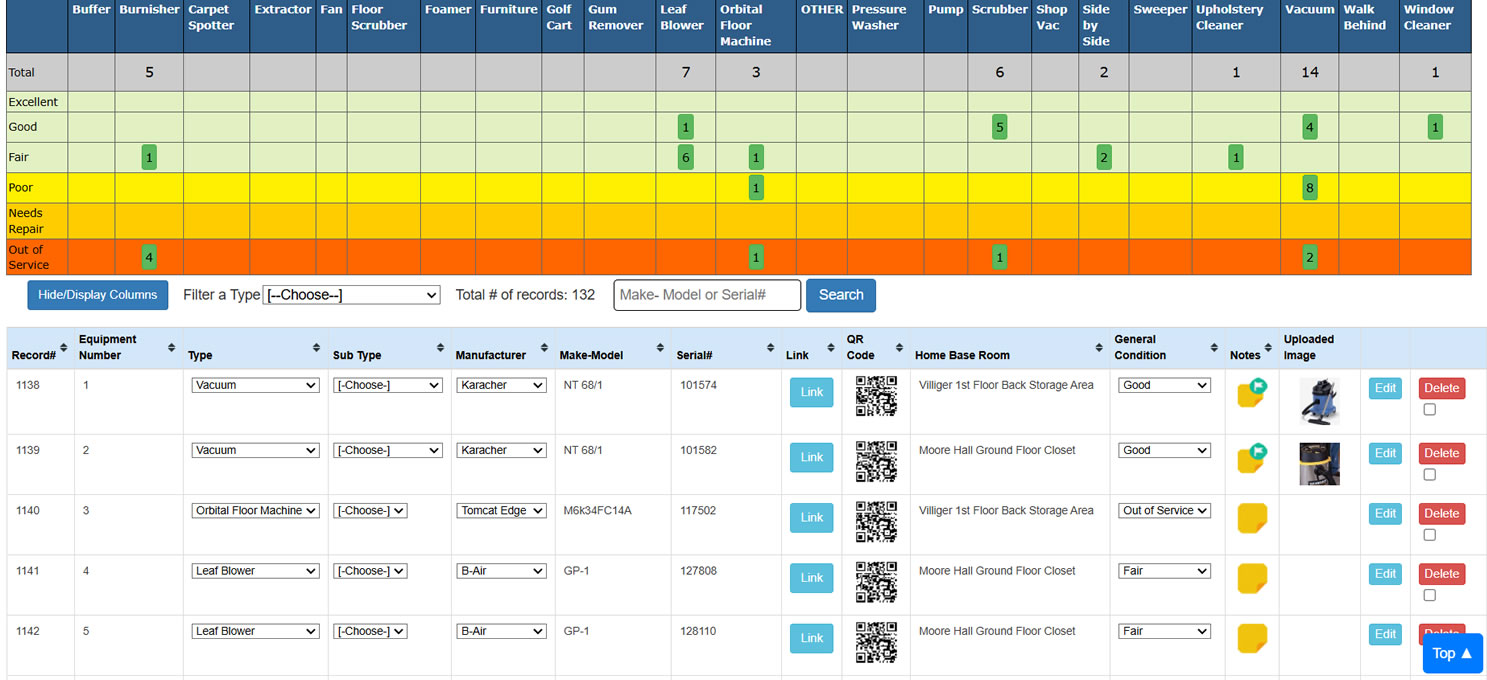Click the Edit button for record 1140
1487x680 pixels.
tap(1385, 514)
